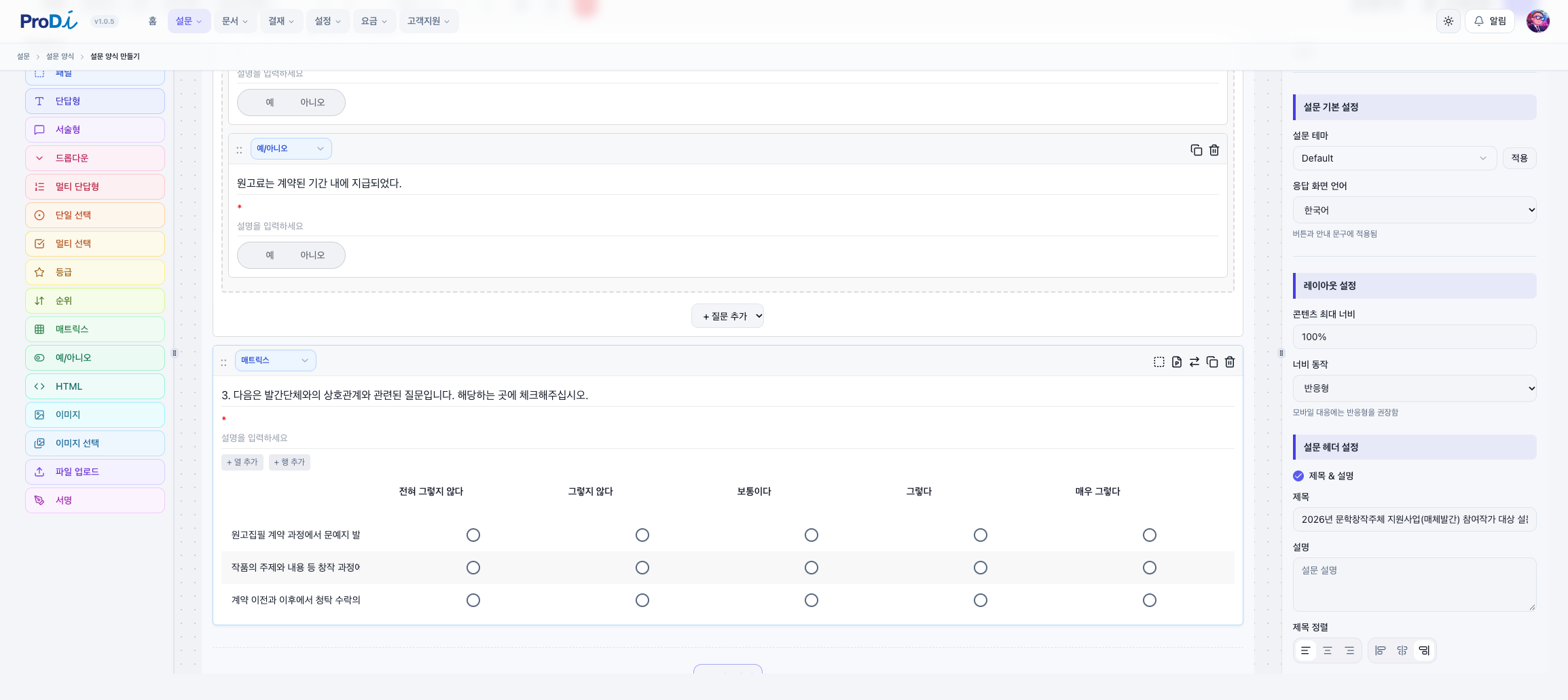Open the 고객지원 menu
This screenshot has width=1568, height=700.
[429, 21]
